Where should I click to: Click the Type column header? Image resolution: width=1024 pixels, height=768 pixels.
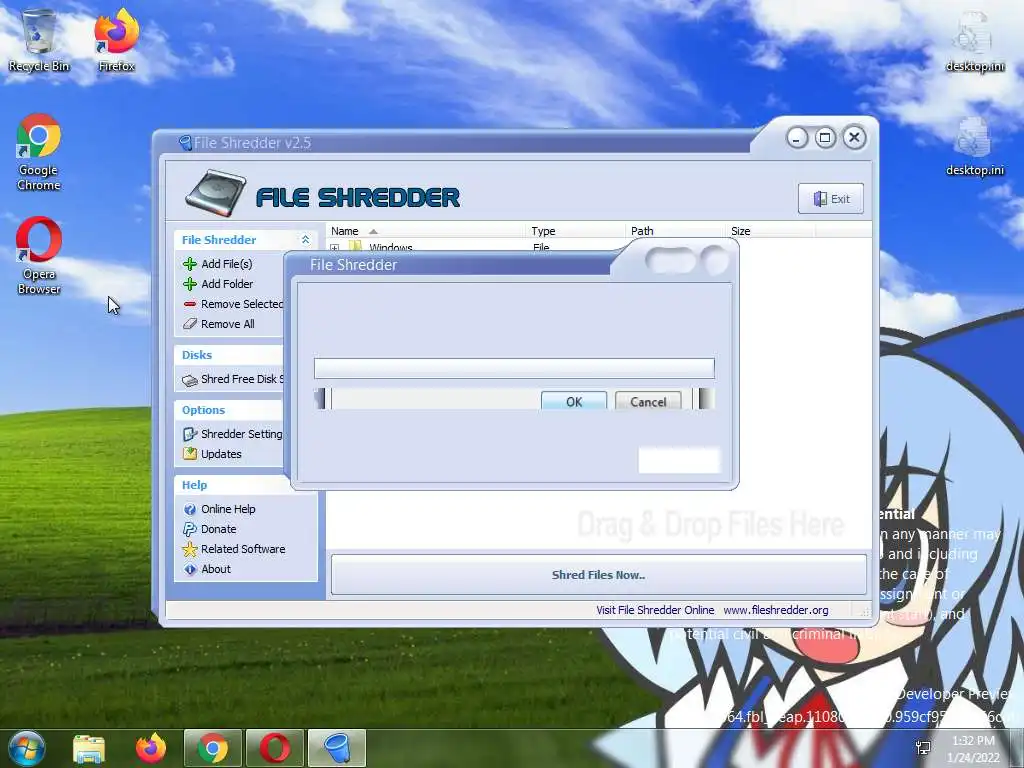[x=575, y=231]
